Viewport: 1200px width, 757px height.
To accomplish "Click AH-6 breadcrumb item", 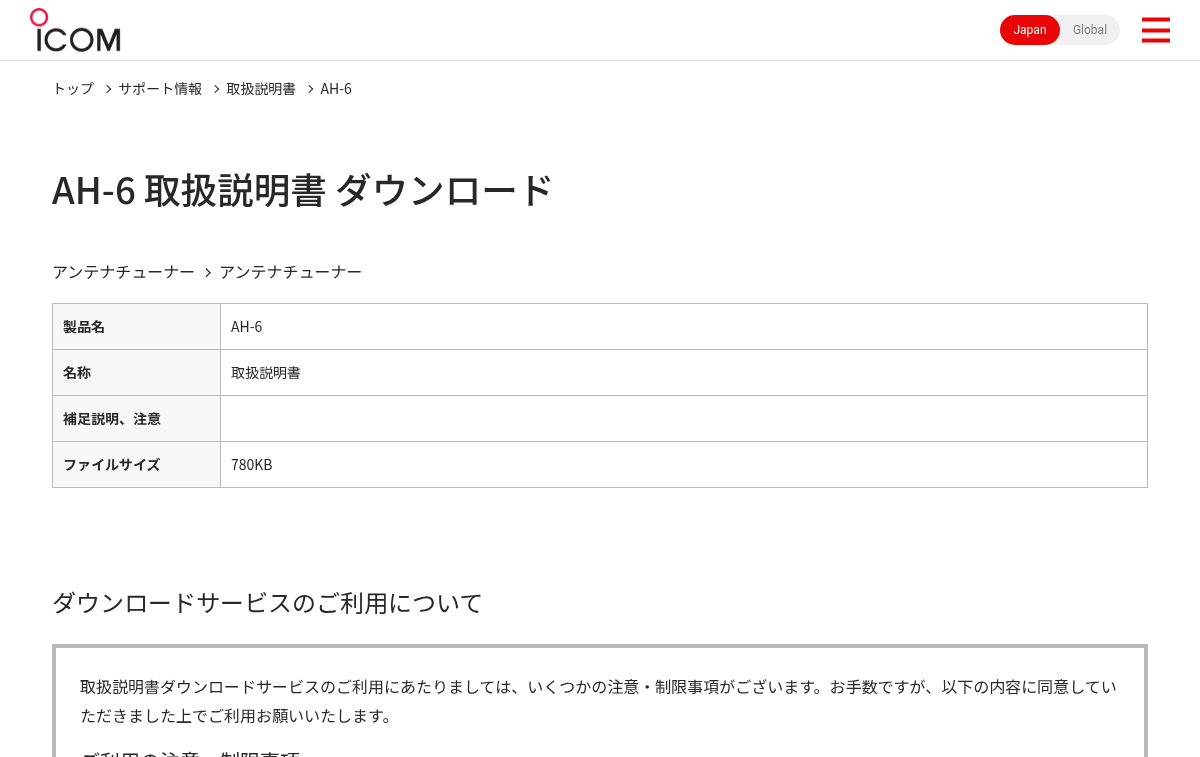I will pos(336,88).
